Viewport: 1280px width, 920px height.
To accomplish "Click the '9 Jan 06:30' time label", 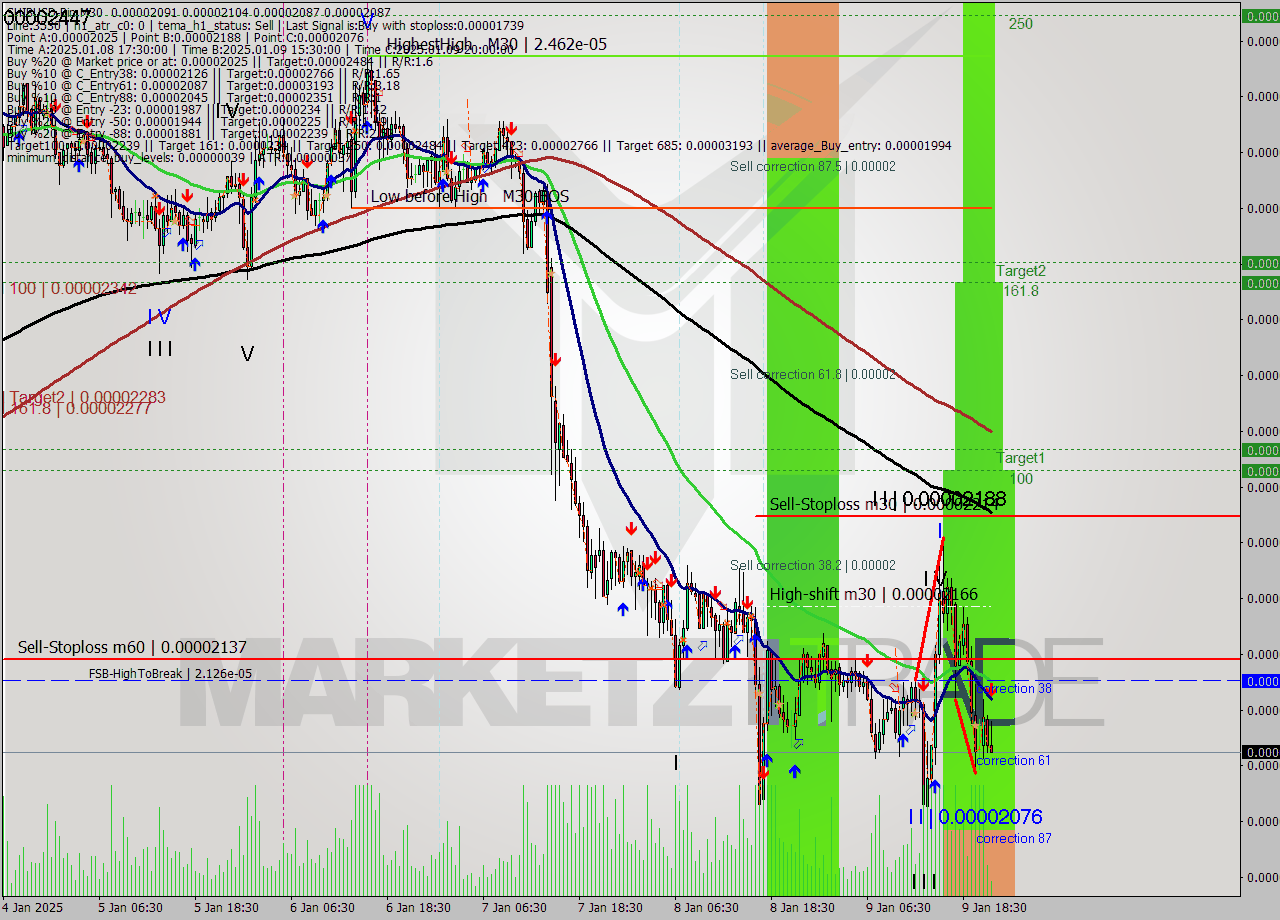I will click(x=898, y=908).
